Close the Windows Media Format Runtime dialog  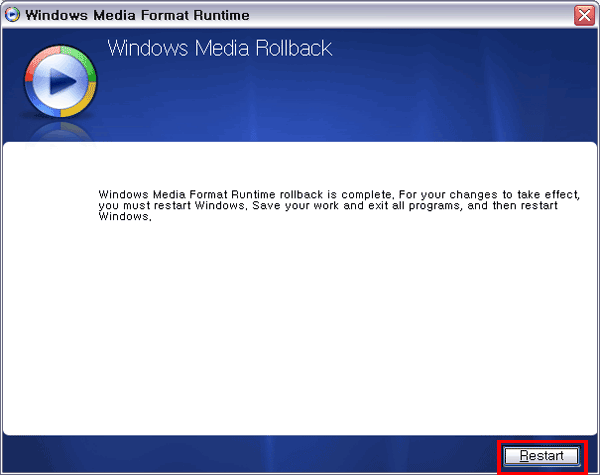pyautogui.click(x=584, y=15)
